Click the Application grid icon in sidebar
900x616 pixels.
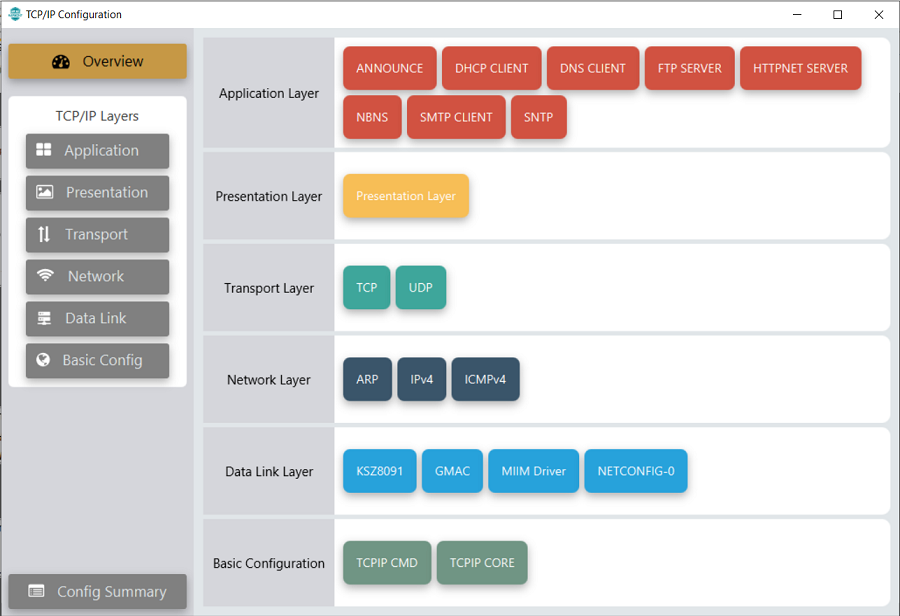(44, 150)
